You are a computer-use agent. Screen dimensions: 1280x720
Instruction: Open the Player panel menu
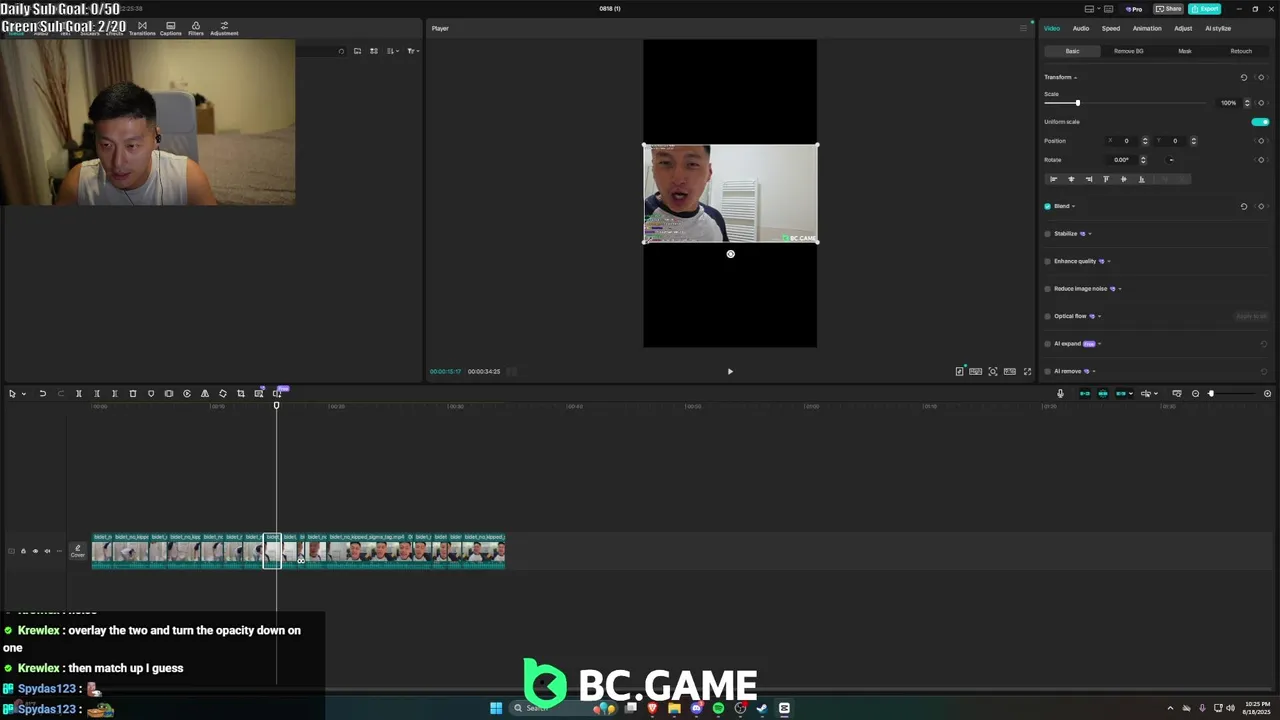point(1023,28)
